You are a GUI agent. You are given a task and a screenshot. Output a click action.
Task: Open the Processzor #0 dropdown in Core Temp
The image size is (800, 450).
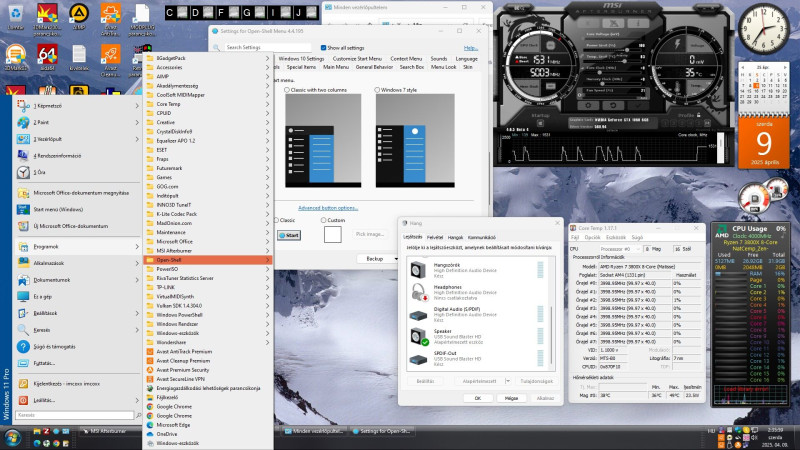[x=619, y=249]
